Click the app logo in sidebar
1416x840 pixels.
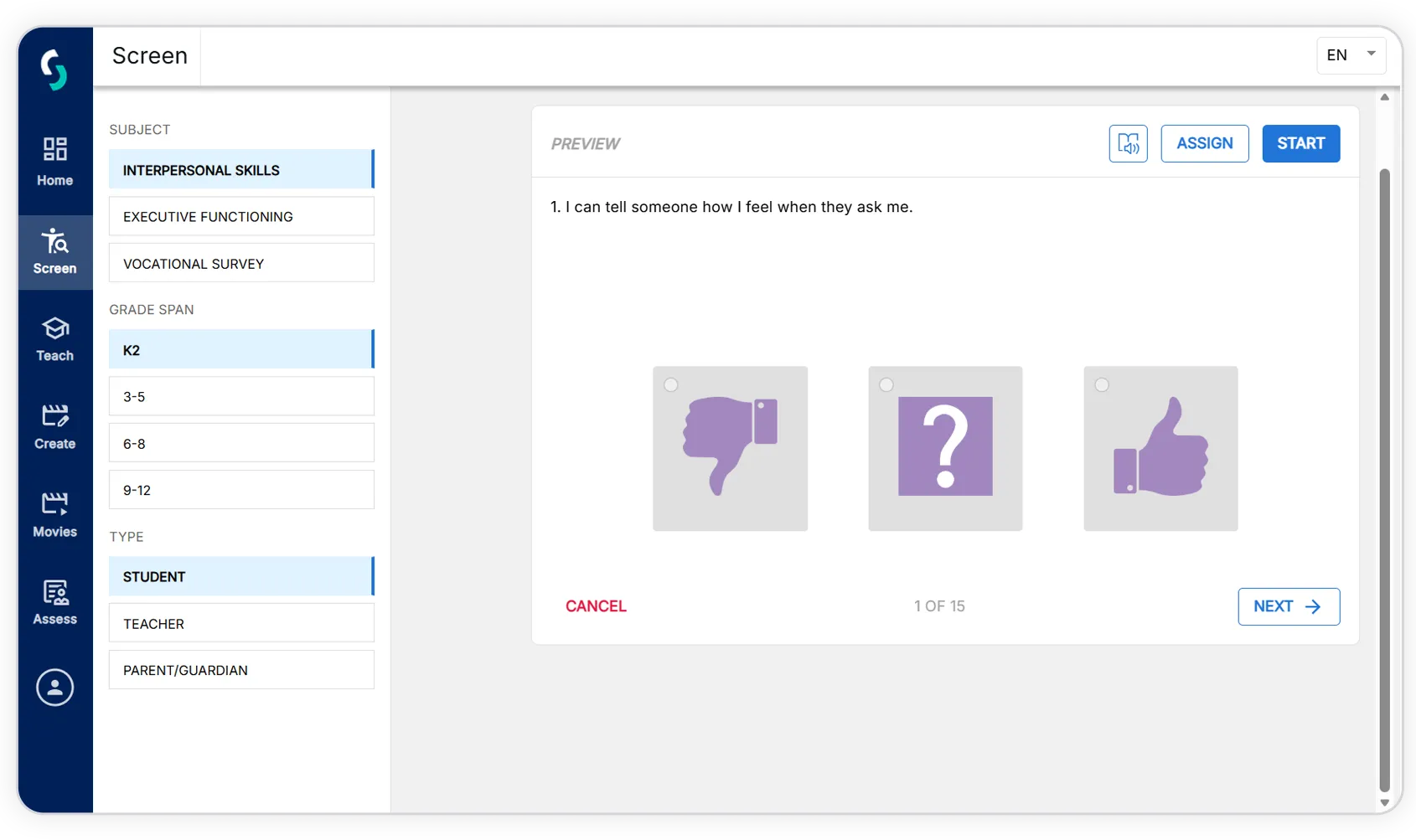pyautogui.click(x=54, y=70)
